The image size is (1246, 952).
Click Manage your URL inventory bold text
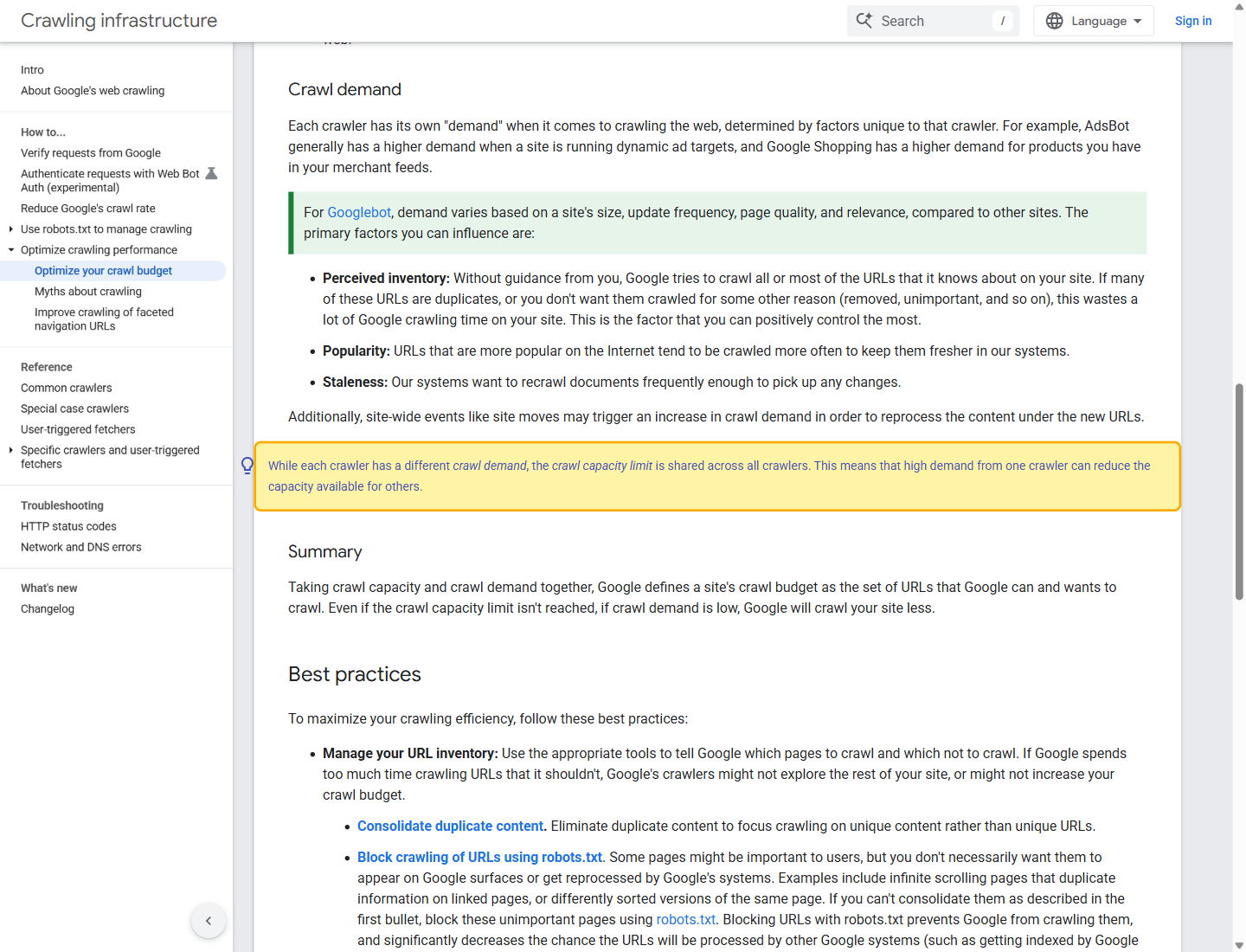(x=410, y=753)
